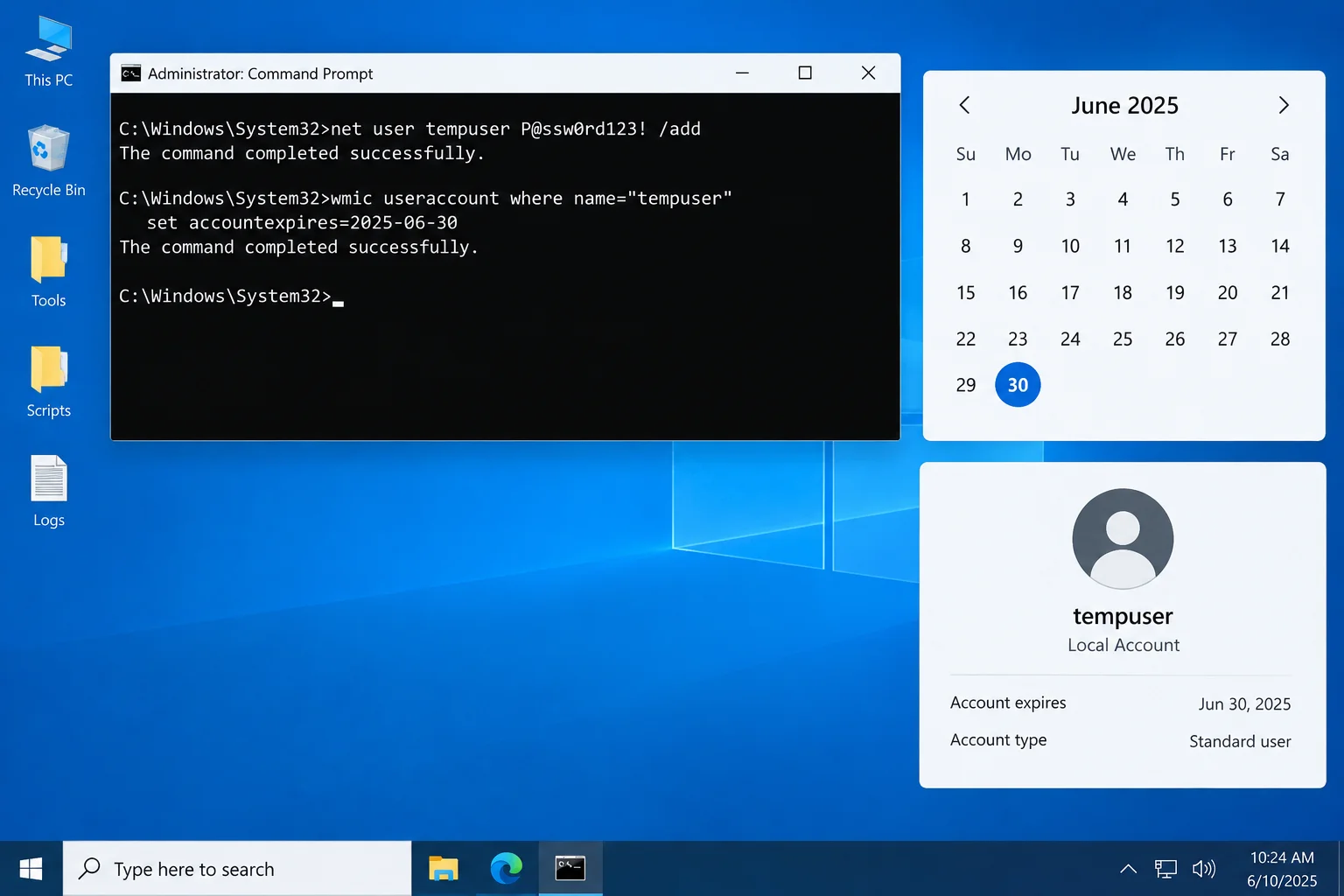Viewport: 1344px width, 896px height.
Task: Open the Windows Start button
Action: 31,869
